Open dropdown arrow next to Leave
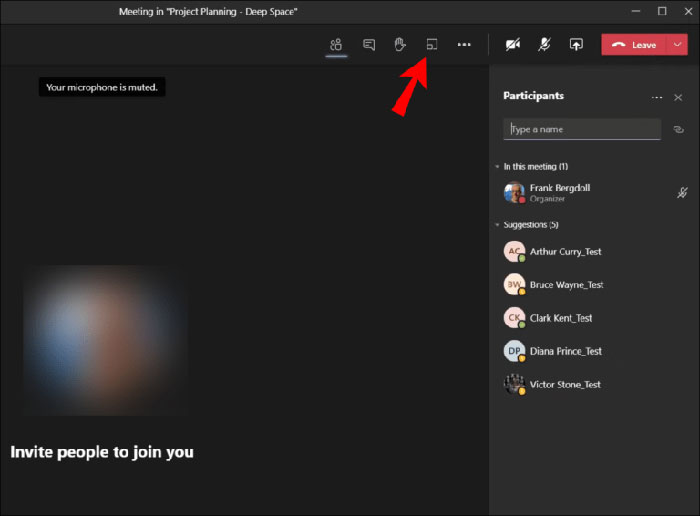The image size is (700, 516). (x=679, y=45)
